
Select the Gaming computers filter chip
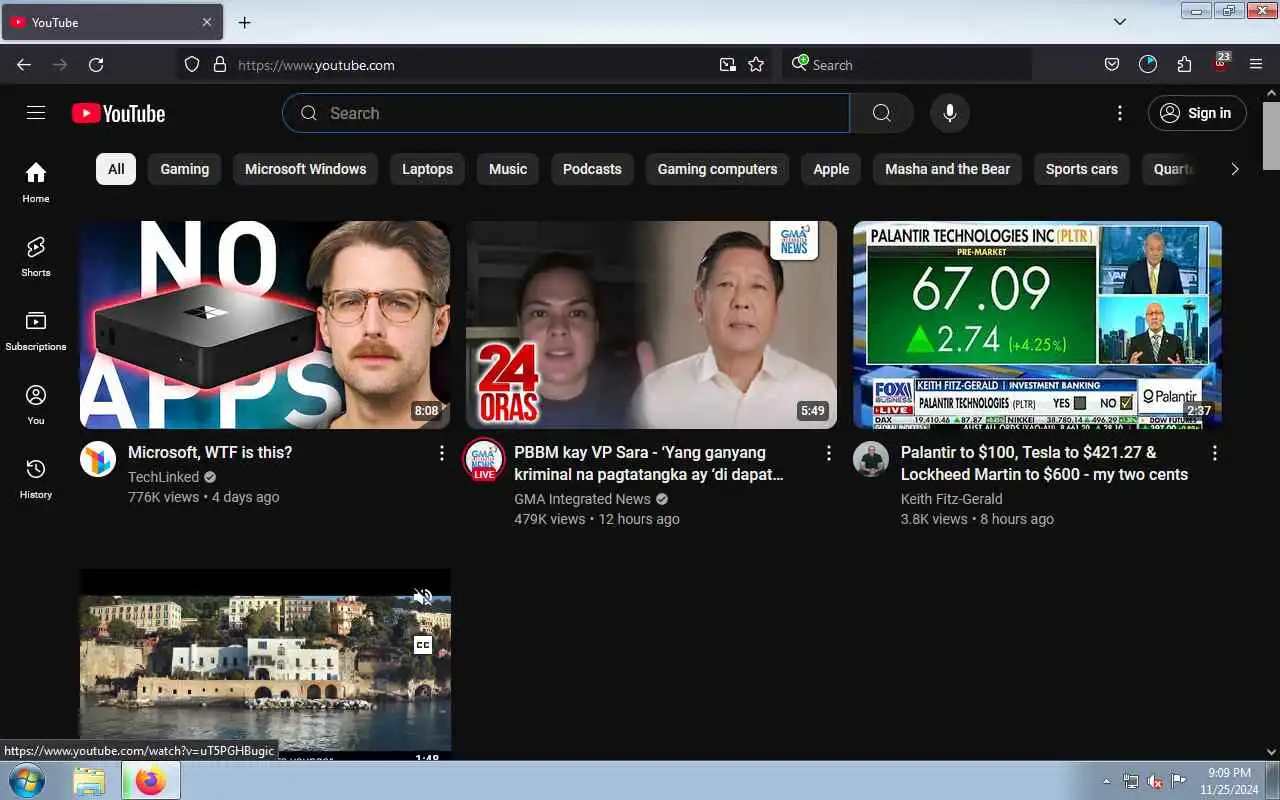coord(717,169)
